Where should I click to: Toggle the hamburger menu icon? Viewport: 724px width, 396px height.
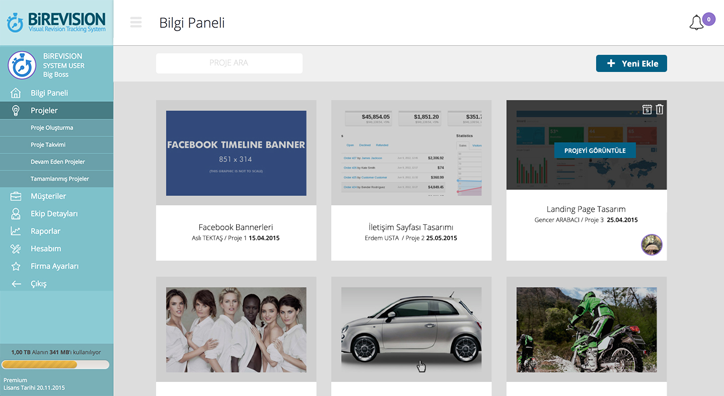(136, 22)
